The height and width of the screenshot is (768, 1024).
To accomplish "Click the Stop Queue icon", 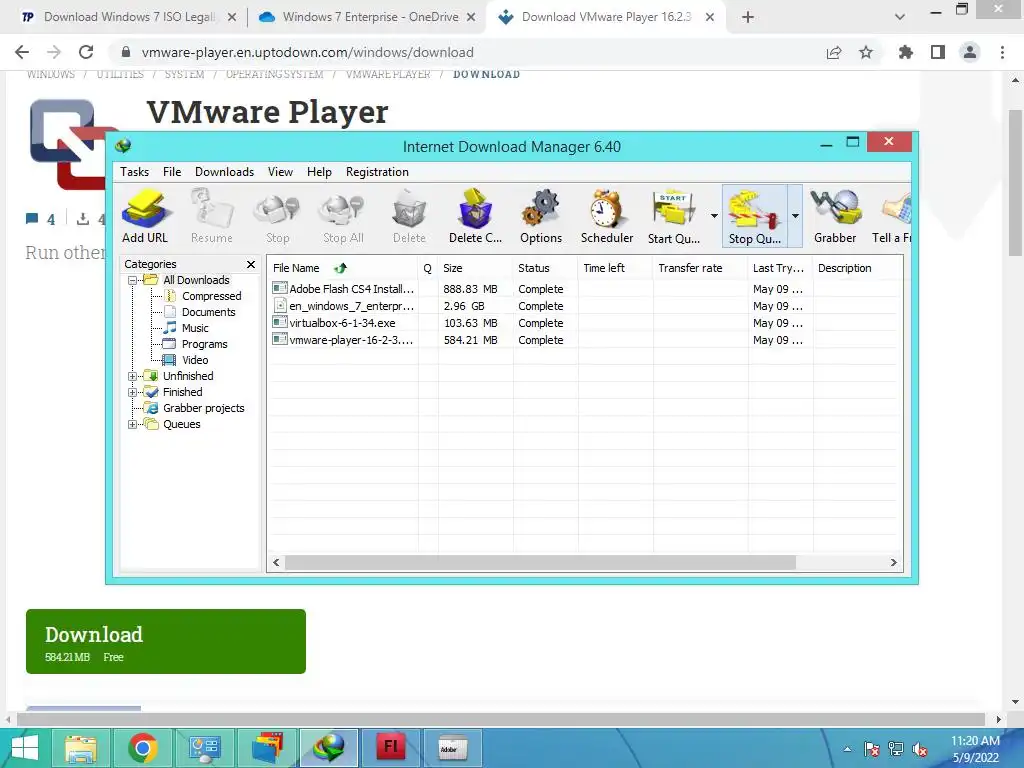I will (x=754, y=216).
